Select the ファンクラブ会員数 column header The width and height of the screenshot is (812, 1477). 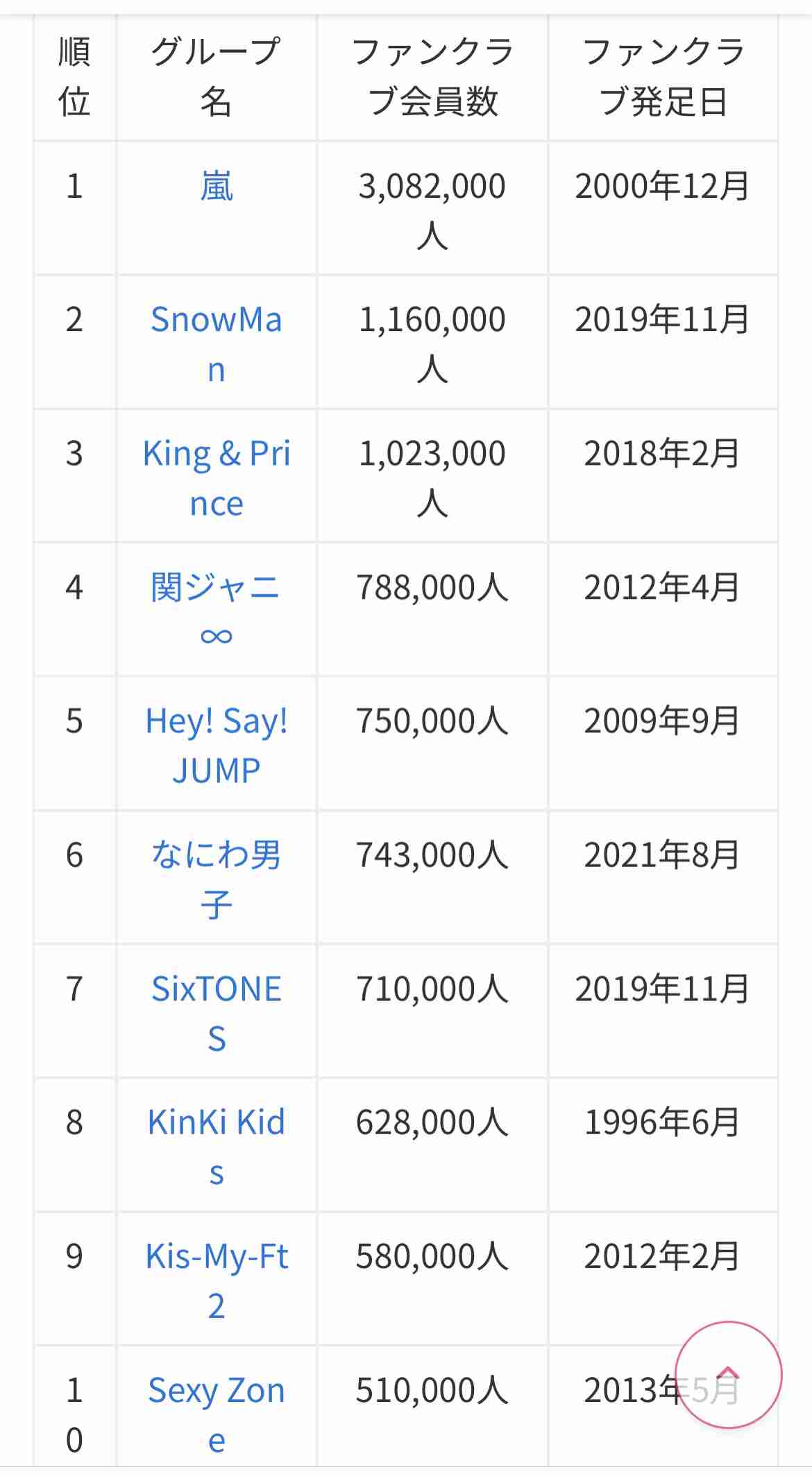pos(432,77)
